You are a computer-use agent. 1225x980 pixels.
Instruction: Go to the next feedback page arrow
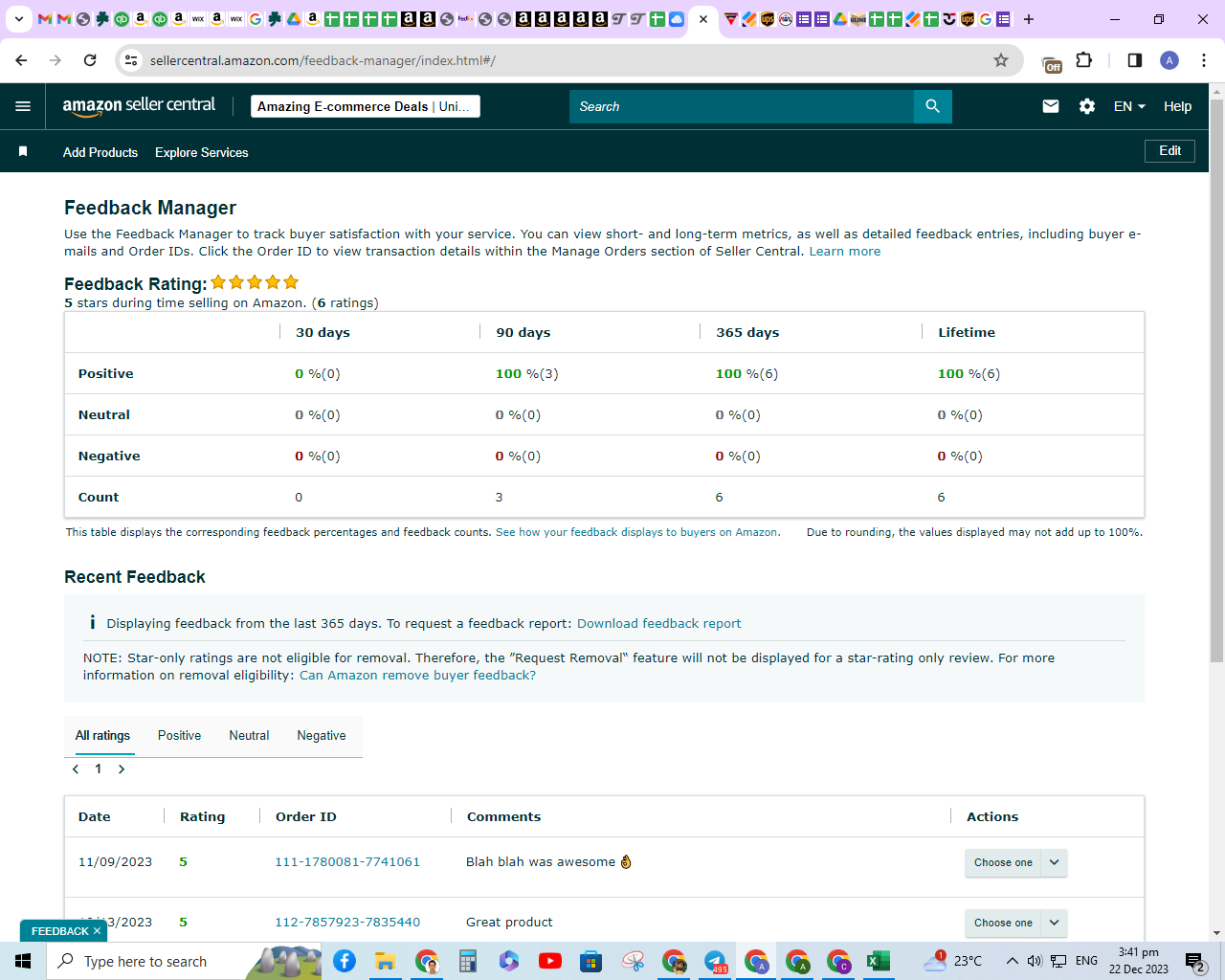pos(122,769)
